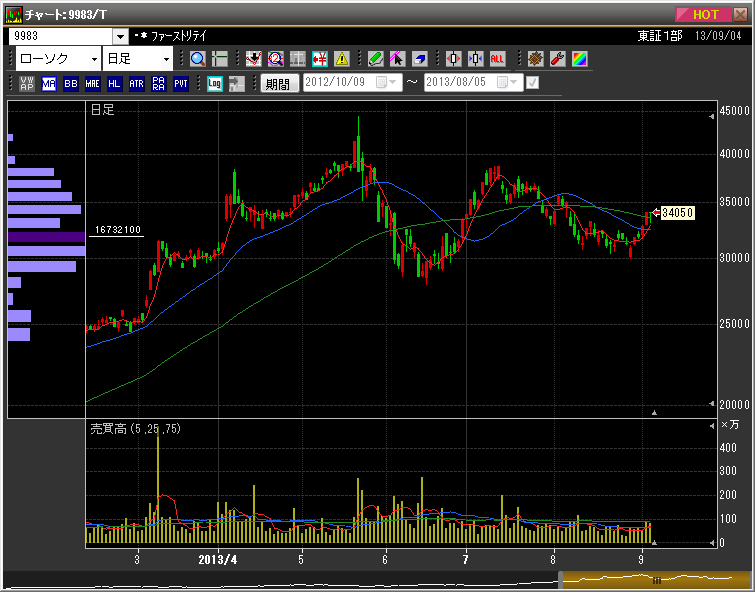Viewport: 755px width, 592px height.
Task: Toggle the MA moving average indicator
Action: (48, 84)
